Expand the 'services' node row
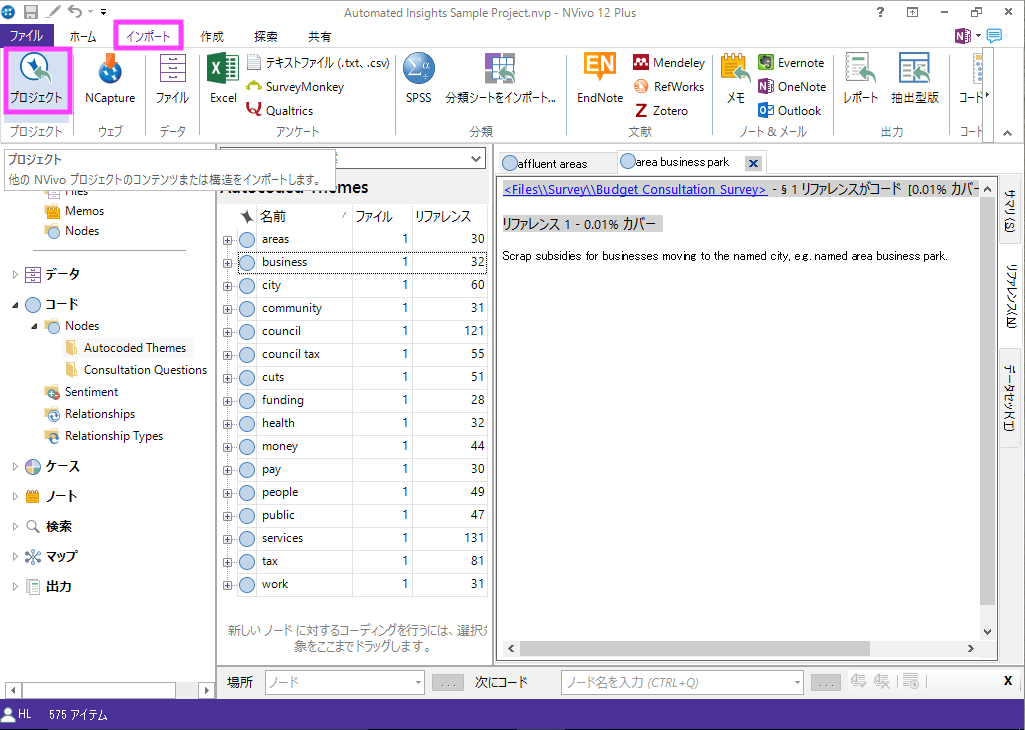This screenshot has width=1025, height=730. coord(228,539)
